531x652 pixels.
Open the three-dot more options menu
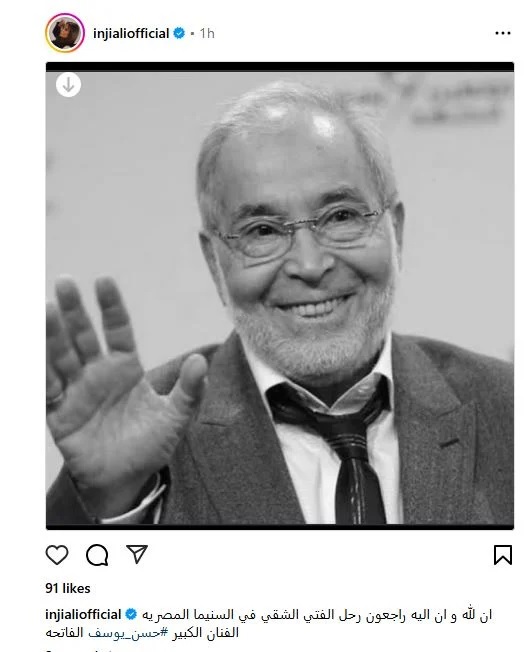(x=503, y=33)
